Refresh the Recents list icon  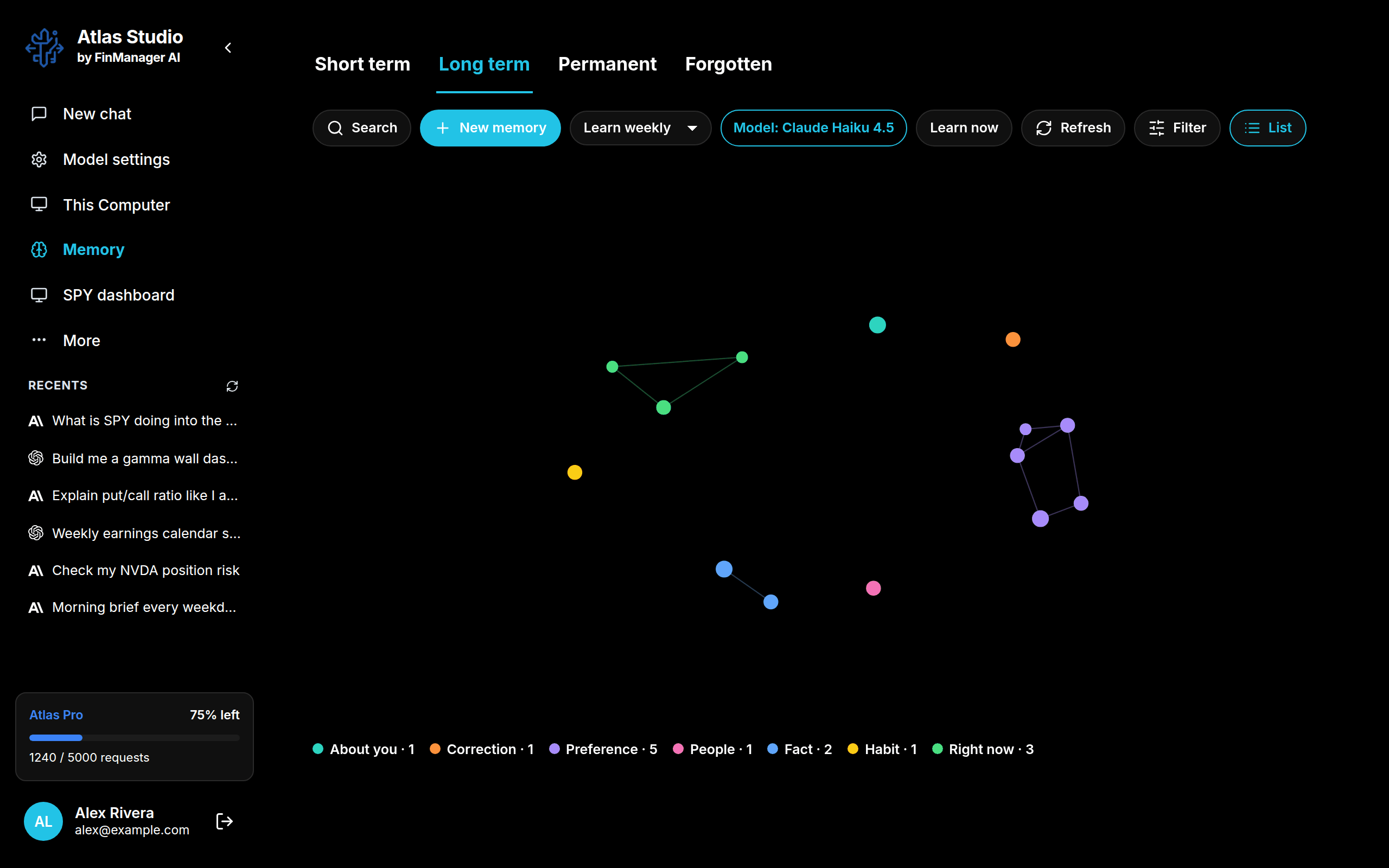point(232,386)
